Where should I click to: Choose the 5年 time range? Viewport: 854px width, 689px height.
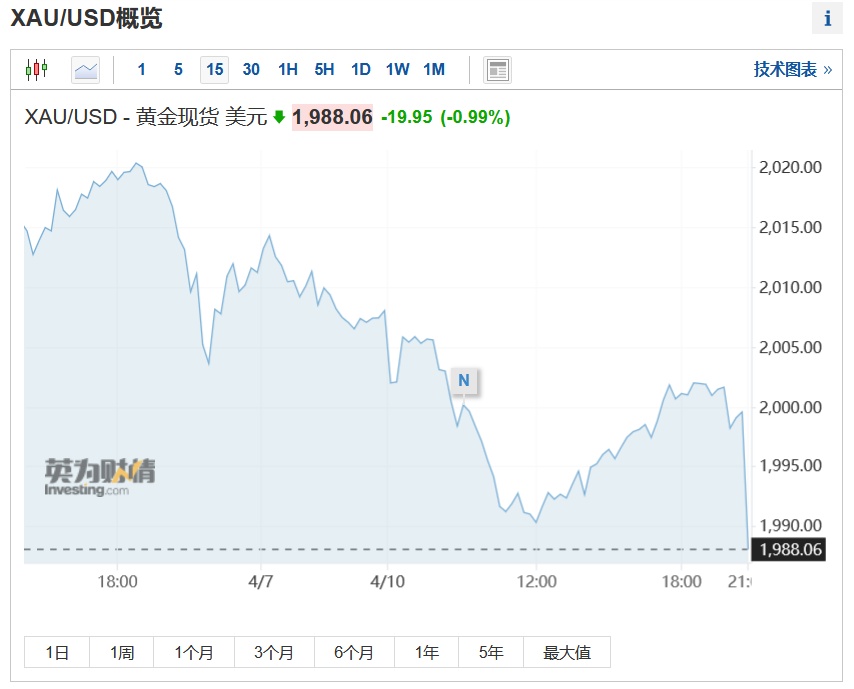pyautogui.click(x=491, y=652)
